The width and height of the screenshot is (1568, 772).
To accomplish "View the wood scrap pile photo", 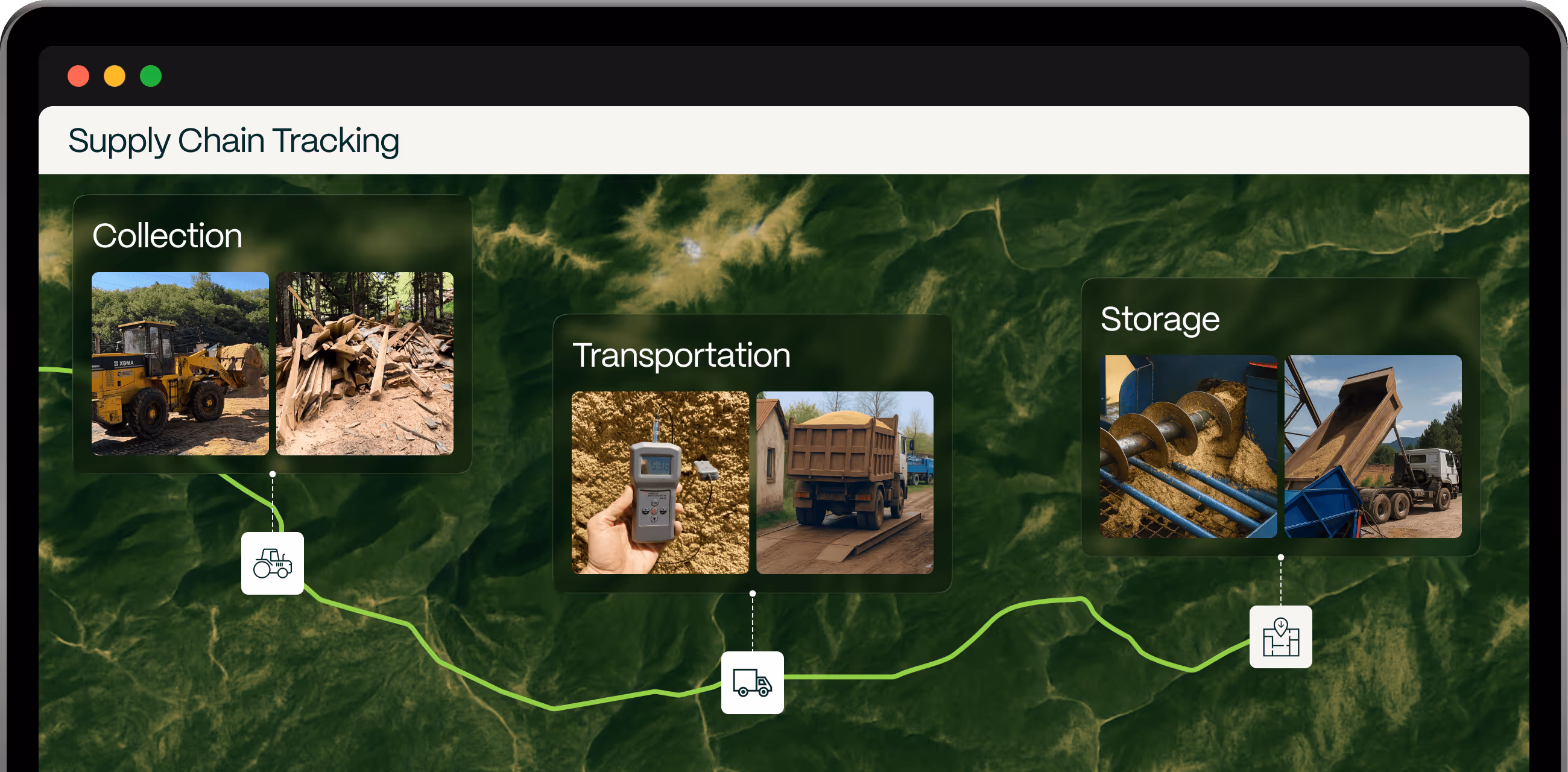I will pyautogui.click(x=365, y=364).
